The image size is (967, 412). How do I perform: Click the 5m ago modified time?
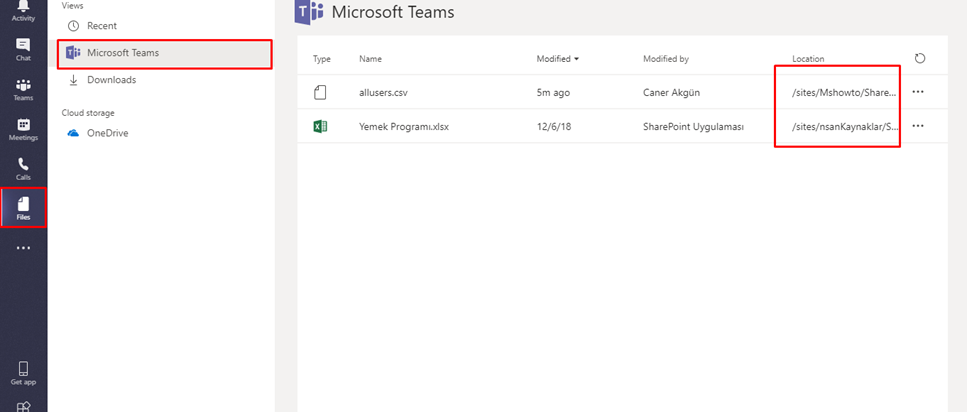[553, 93]
